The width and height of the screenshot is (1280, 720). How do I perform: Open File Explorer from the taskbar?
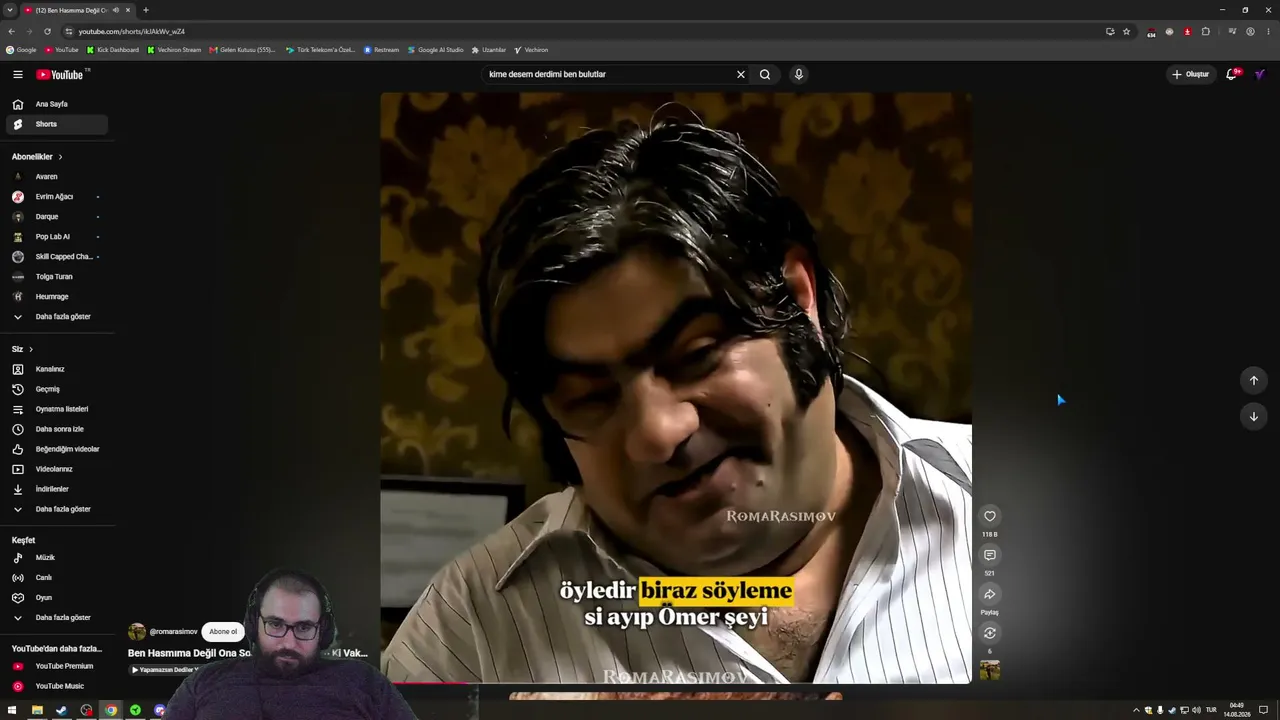pyautogui.click(x=37, y=711)
